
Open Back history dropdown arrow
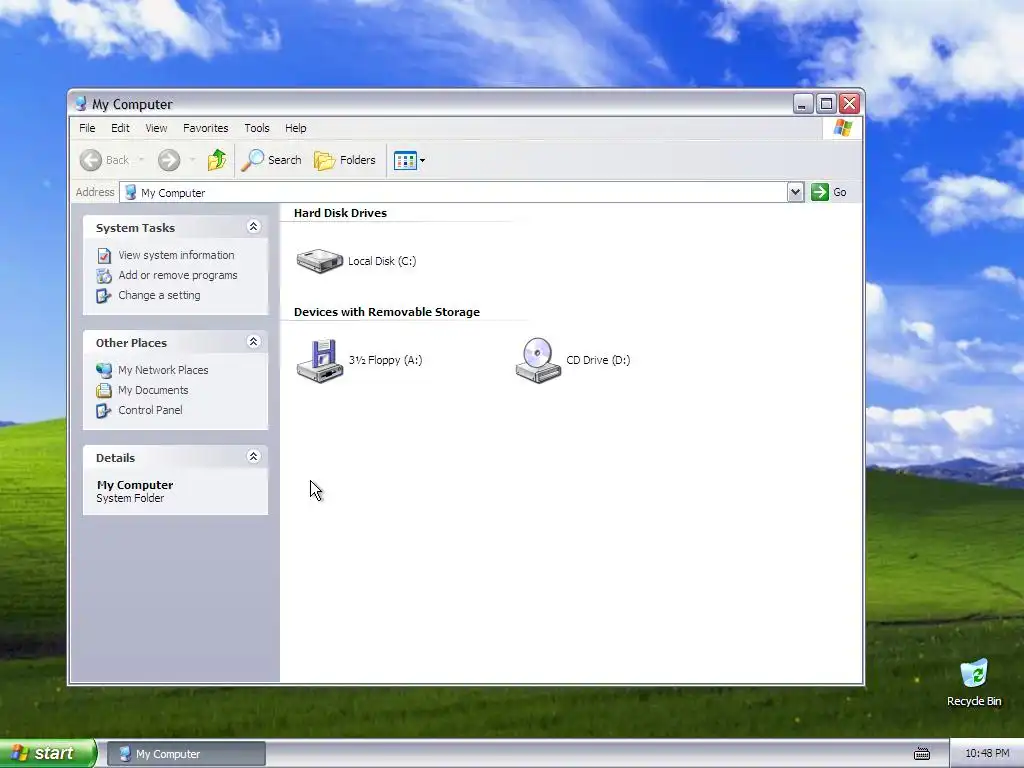[141, 160]
